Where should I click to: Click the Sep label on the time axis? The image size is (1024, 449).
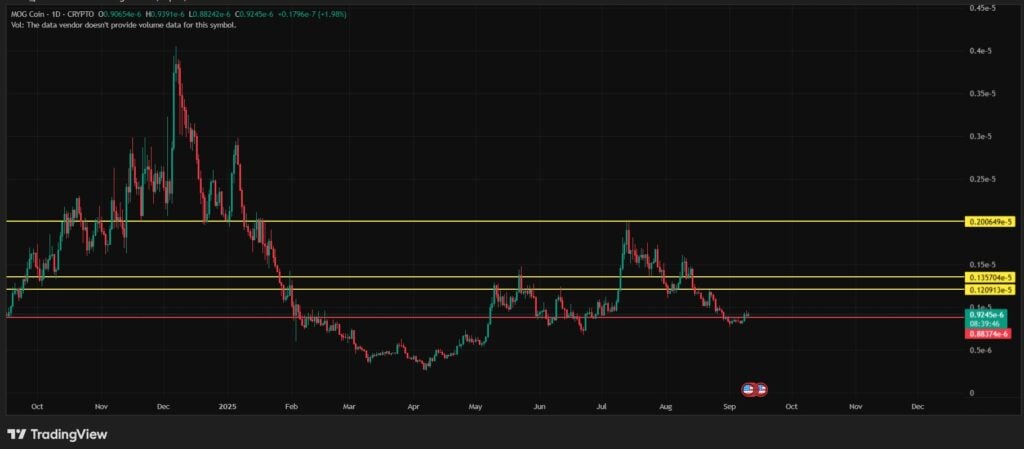tap(729, 406)
